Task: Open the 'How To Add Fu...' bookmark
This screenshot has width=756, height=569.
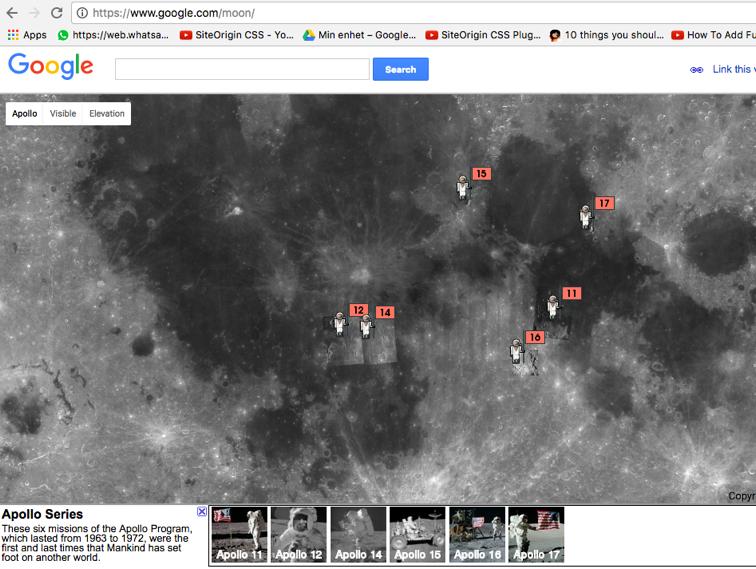Action: (x=714, y=35)
